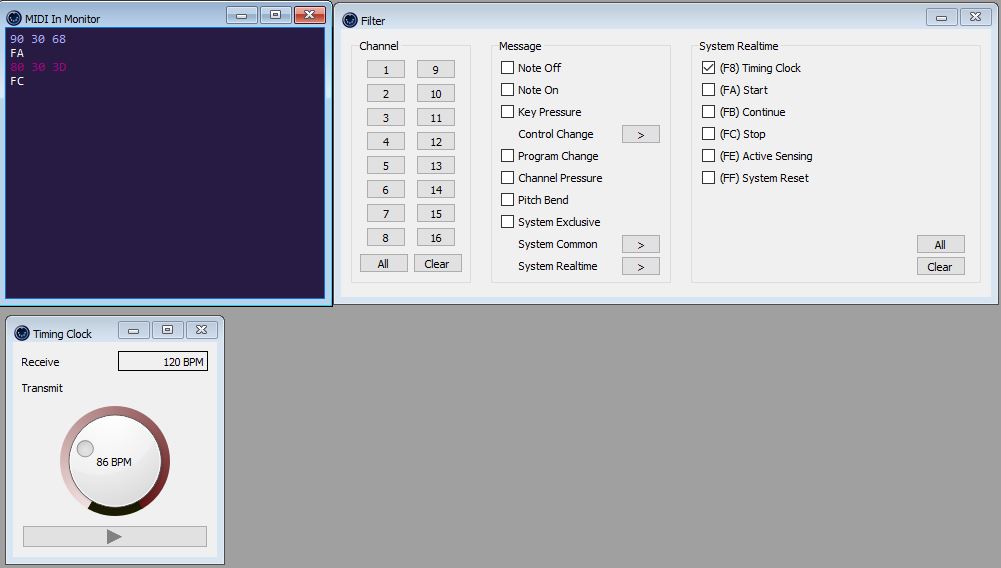The image size is (1001, 568).
Task: Click All in System Realtime group
Action: 940,244
